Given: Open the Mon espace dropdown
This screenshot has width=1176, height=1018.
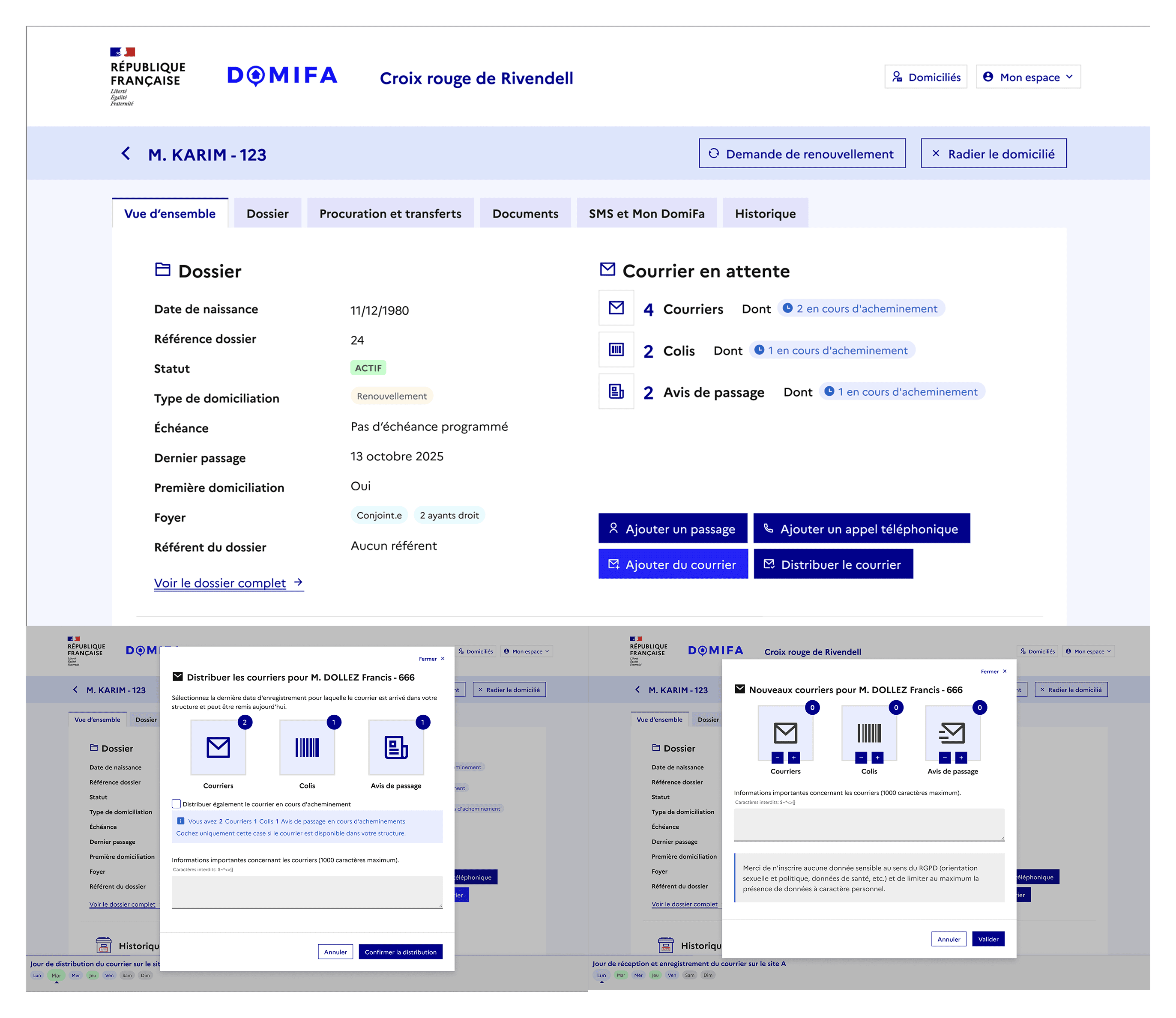Looking at the screenshot, I should click(x=1028, y=77).
